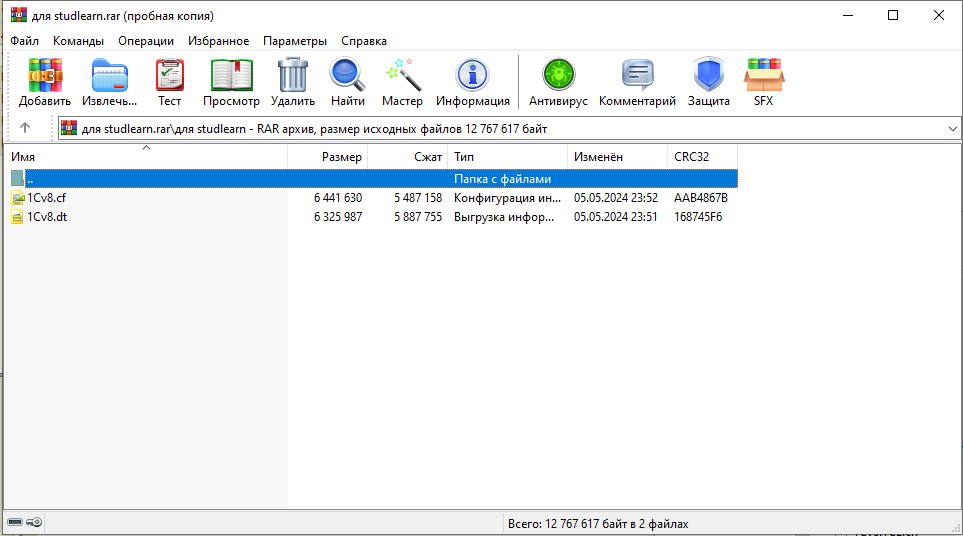Go up one folder level arrow
Viewport: 963px width, 536px height.
25,128
